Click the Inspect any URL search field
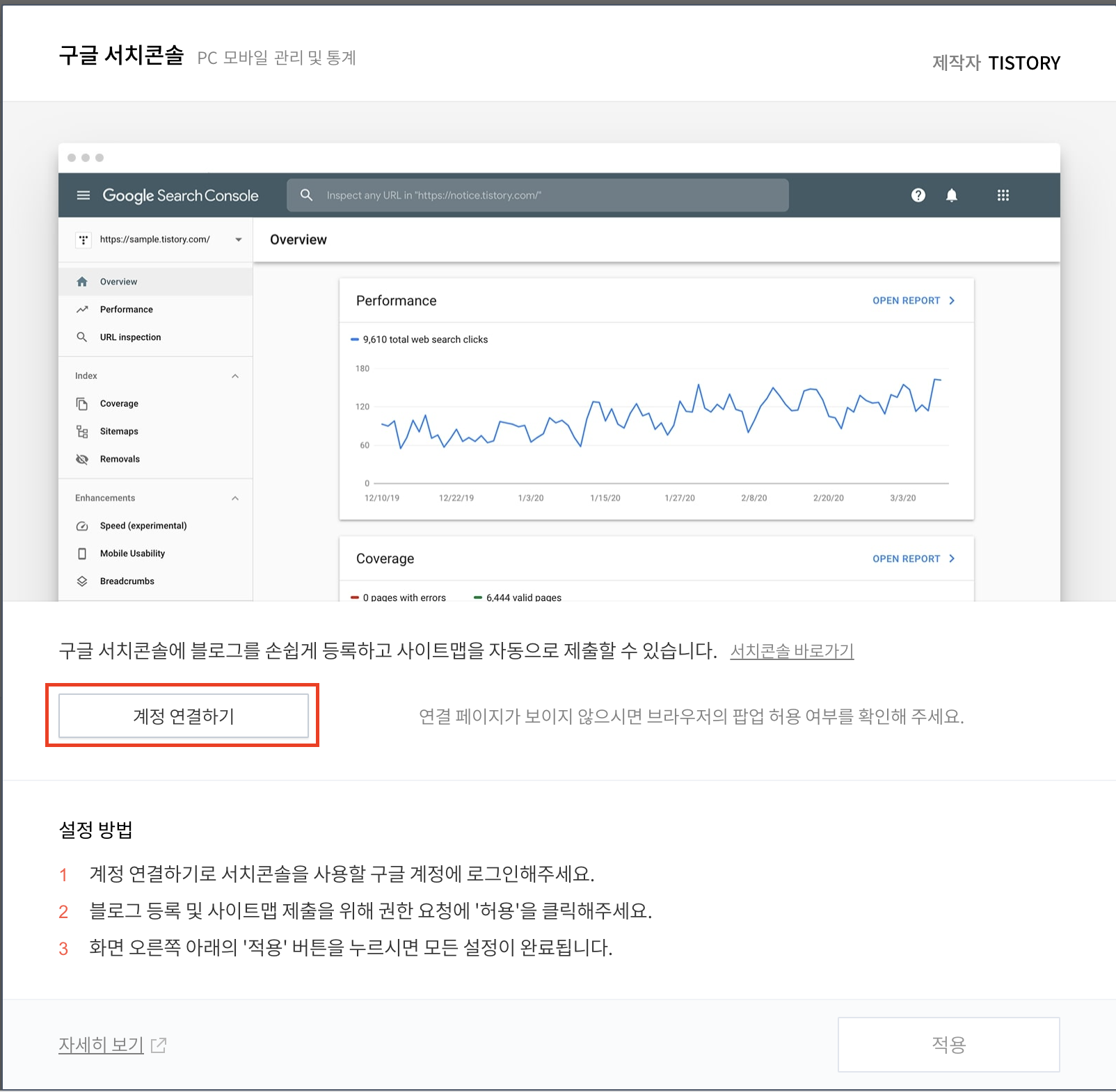 pyautogui.click(x=538, y=195)
